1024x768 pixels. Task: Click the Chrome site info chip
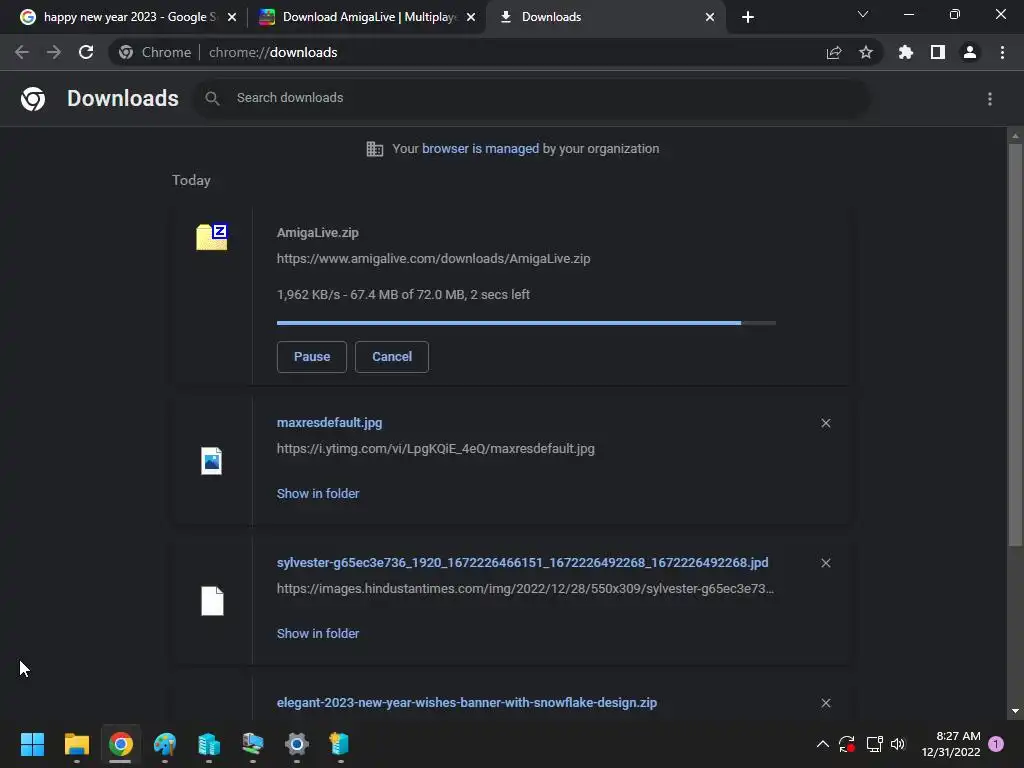click(155, 52)
